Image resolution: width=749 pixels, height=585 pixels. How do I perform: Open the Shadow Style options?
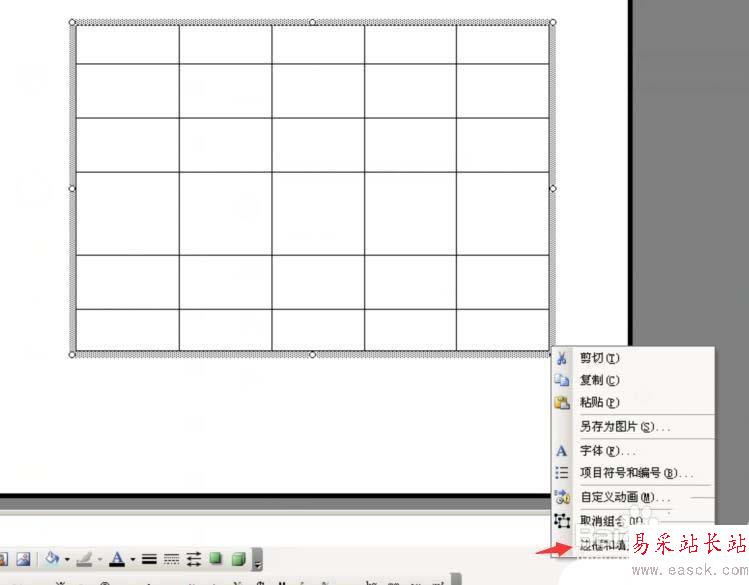(216, 558)
